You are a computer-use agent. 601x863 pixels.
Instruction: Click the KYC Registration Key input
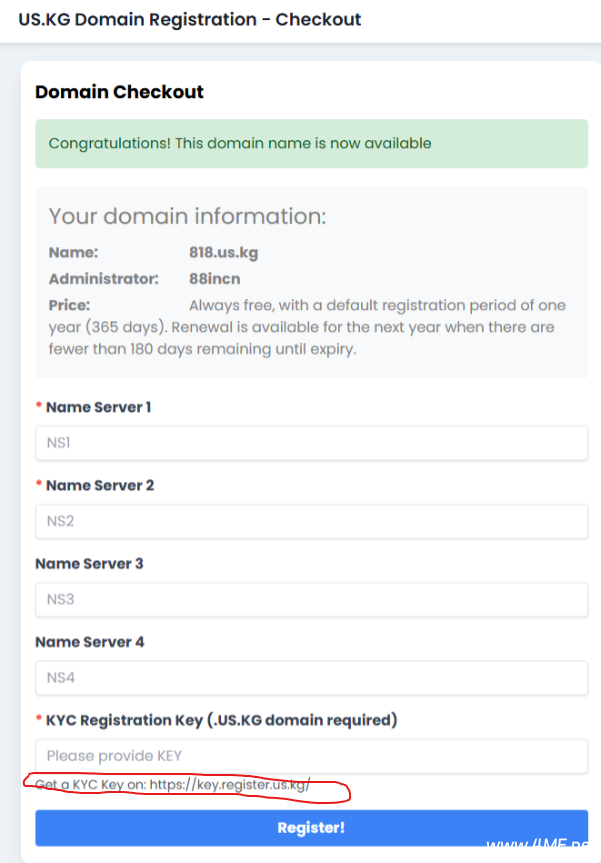[x=311, y=756]
